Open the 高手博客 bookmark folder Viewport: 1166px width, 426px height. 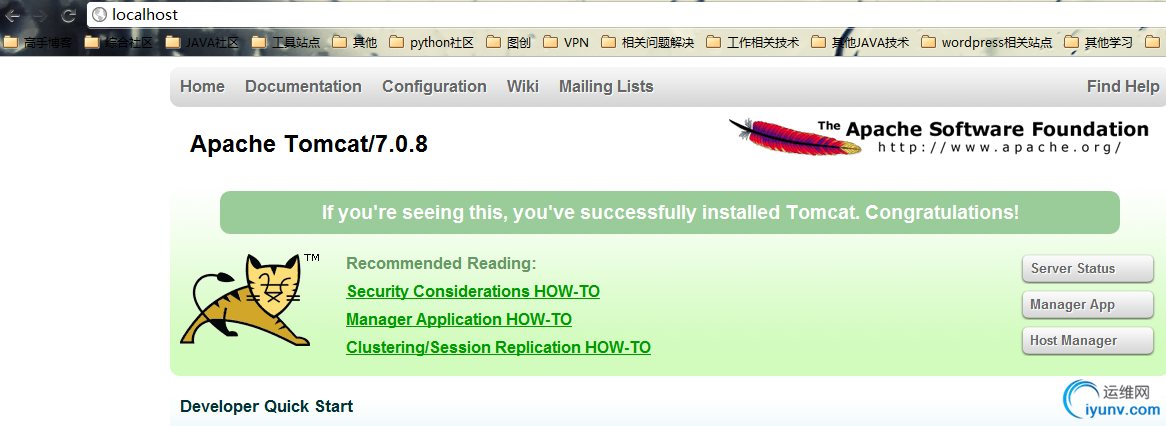[x=37, y=42]
